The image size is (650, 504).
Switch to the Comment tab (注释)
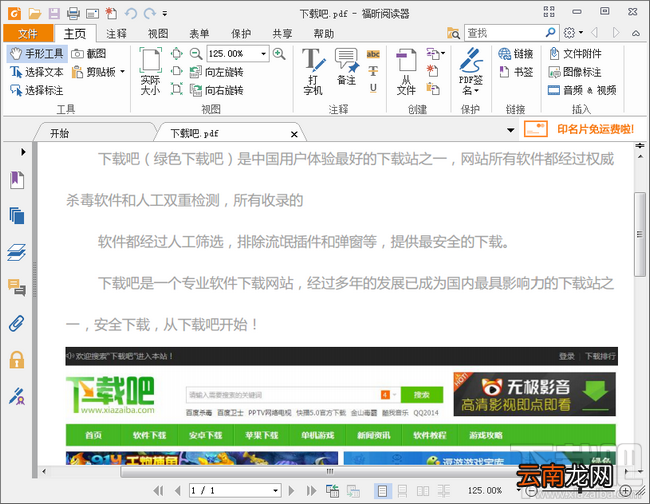[x=116, y=34]
